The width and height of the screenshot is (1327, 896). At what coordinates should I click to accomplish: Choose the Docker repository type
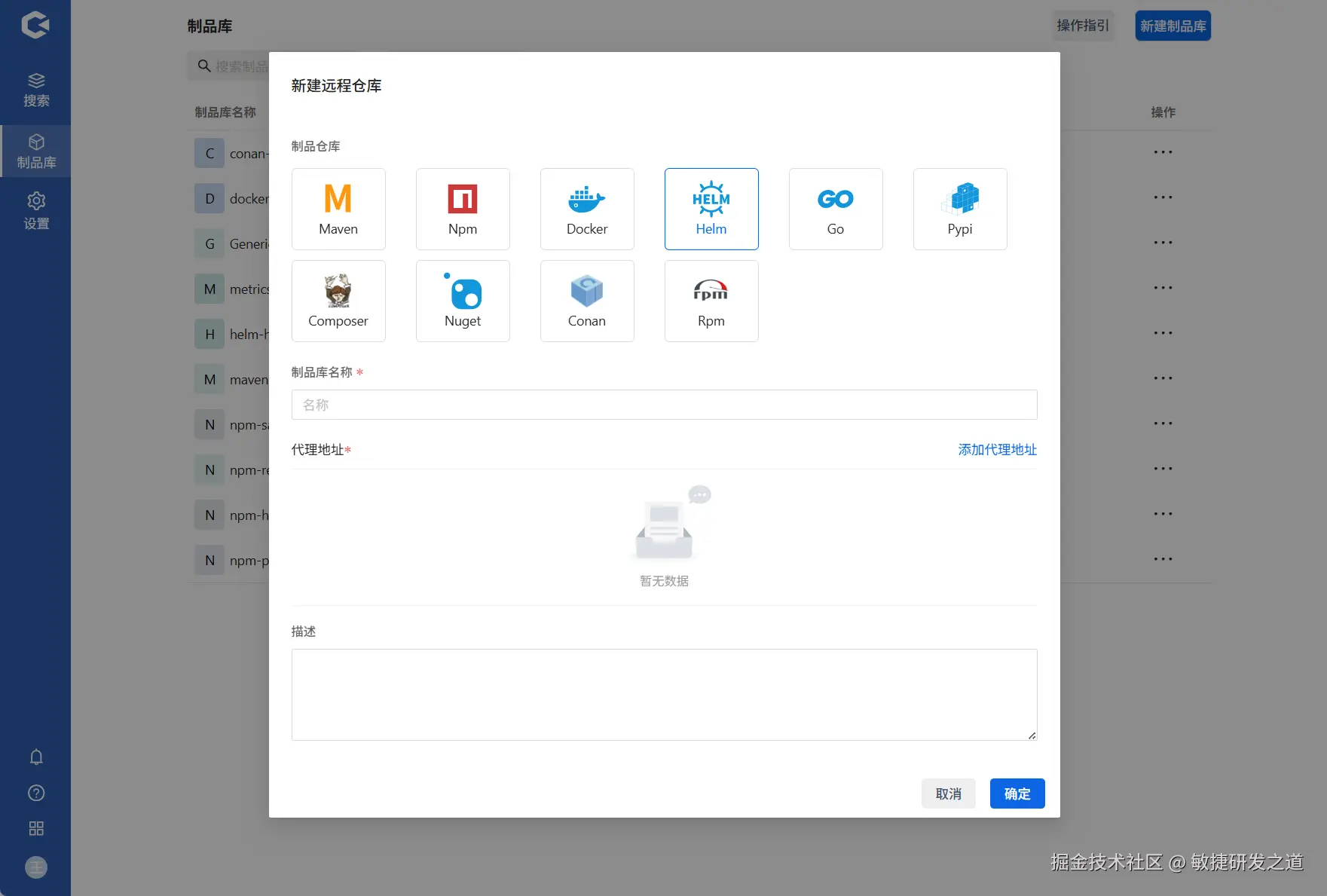(587, 209)
